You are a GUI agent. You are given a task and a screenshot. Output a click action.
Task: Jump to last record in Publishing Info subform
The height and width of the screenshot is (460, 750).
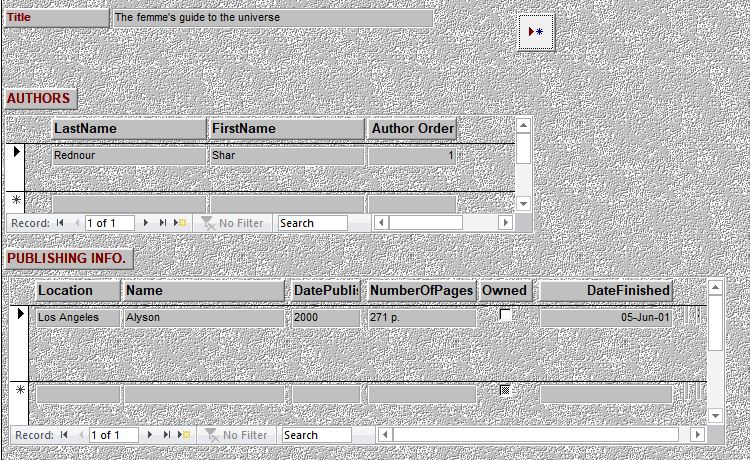click(167, 435)
